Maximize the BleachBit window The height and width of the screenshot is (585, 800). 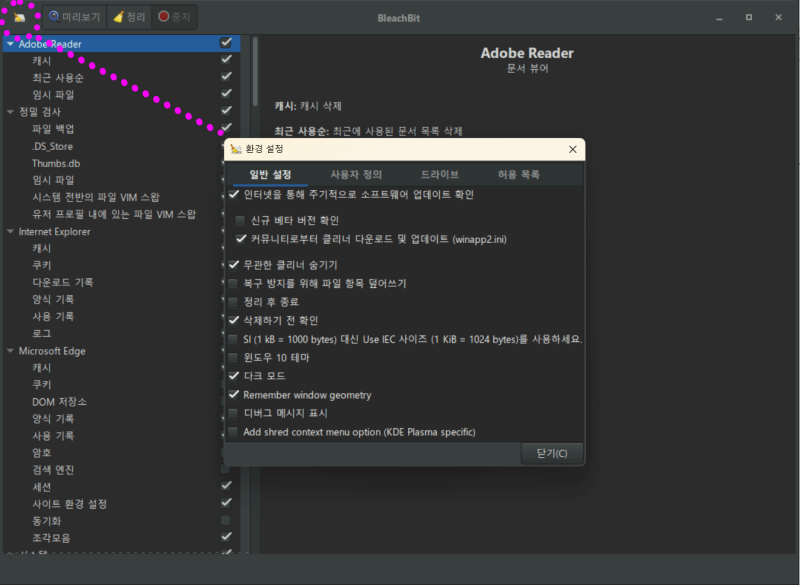point(749,17)
